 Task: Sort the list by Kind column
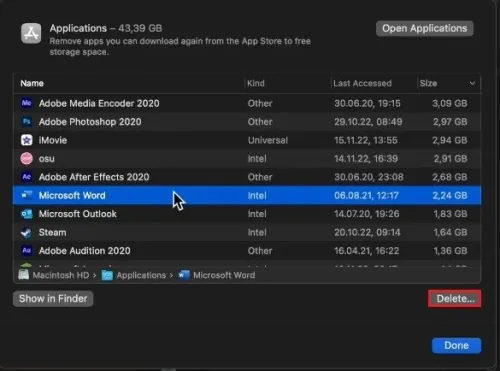(x=256, y=83)
